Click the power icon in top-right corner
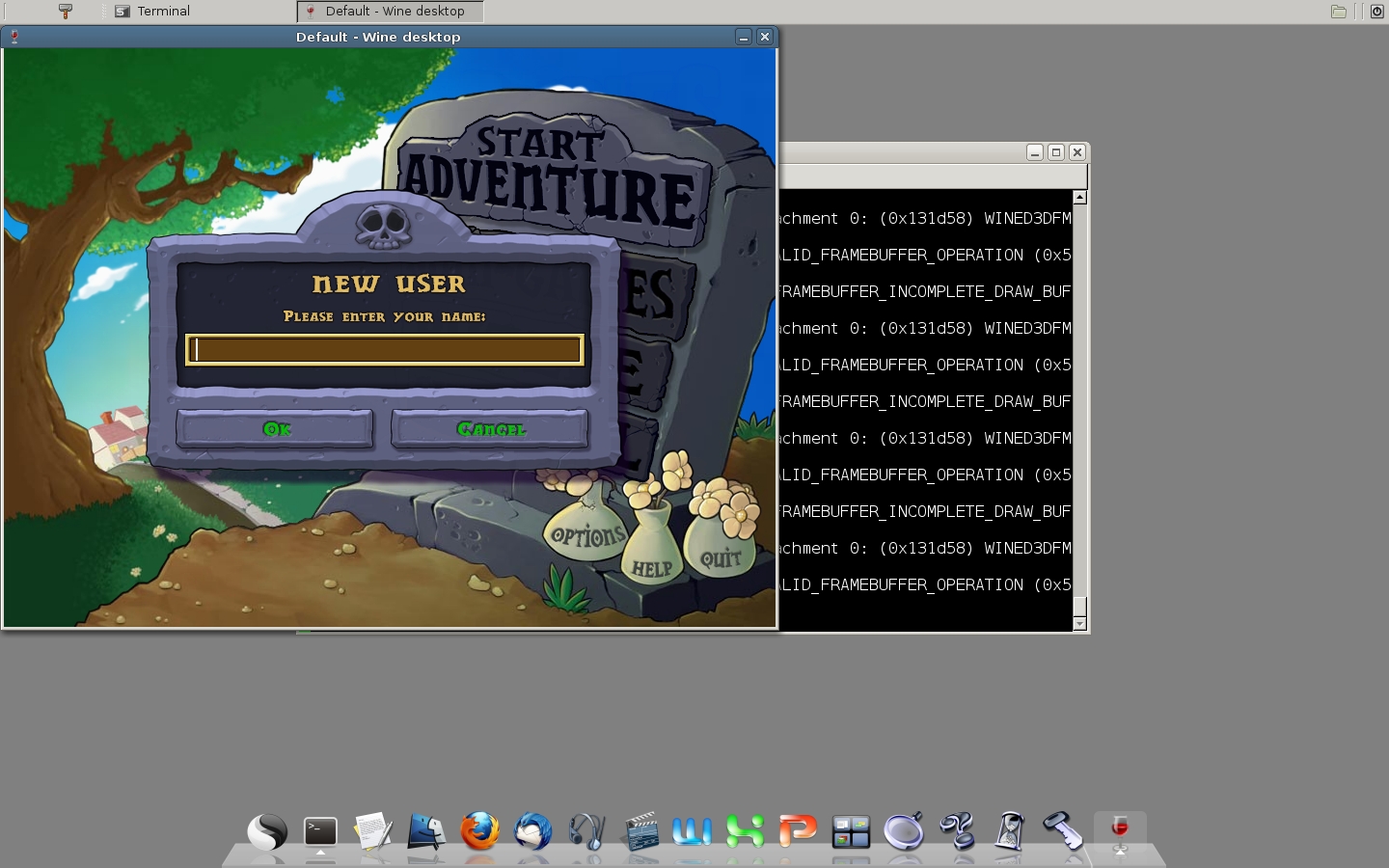The image size is (1389, 868). click(1377, 12)
